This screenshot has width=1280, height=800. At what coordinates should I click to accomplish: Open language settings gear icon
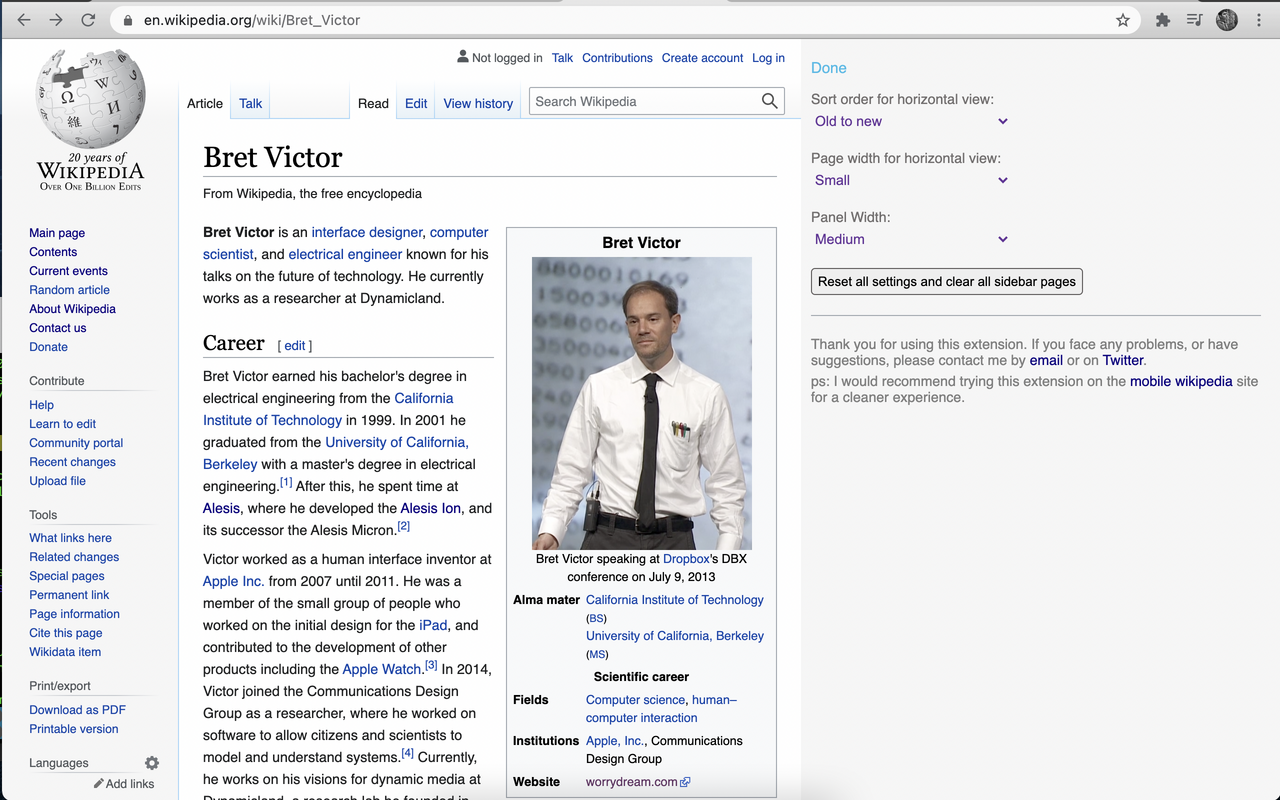152,763
